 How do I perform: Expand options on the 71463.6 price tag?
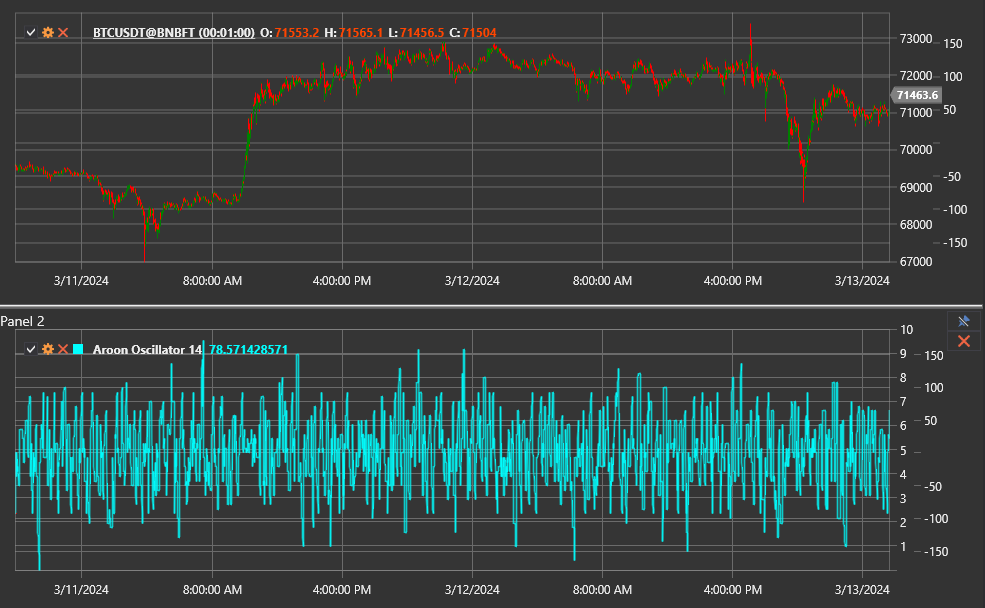917,95
